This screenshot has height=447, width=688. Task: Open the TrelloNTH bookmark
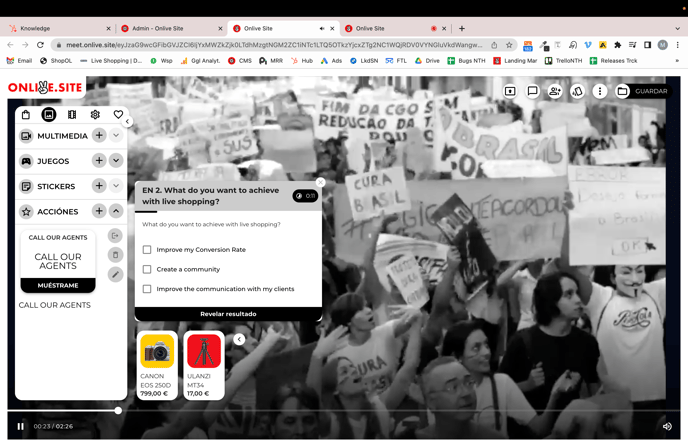click(563, 61)
